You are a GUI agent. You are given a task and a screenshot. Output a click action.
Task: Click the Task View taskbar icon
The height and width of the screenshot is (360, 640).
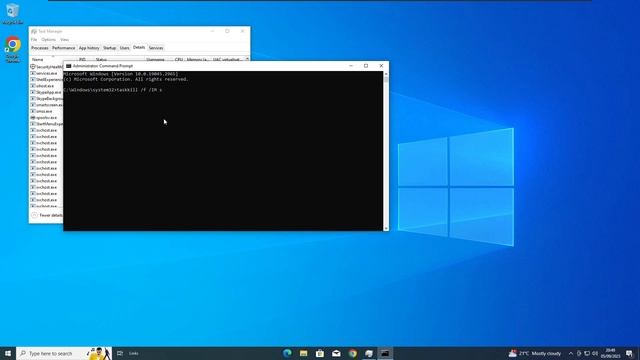coord(120,353)
